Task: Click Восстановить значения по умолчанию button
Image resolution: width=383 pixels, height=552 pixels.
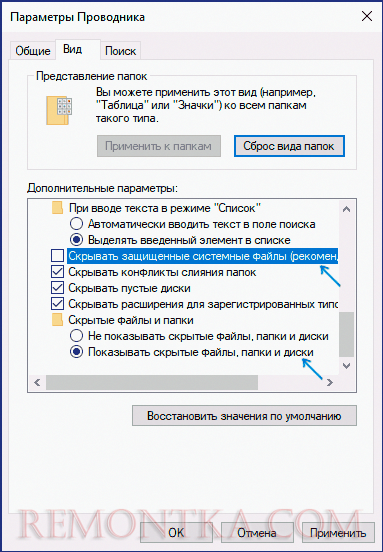Action: (244, 416)
